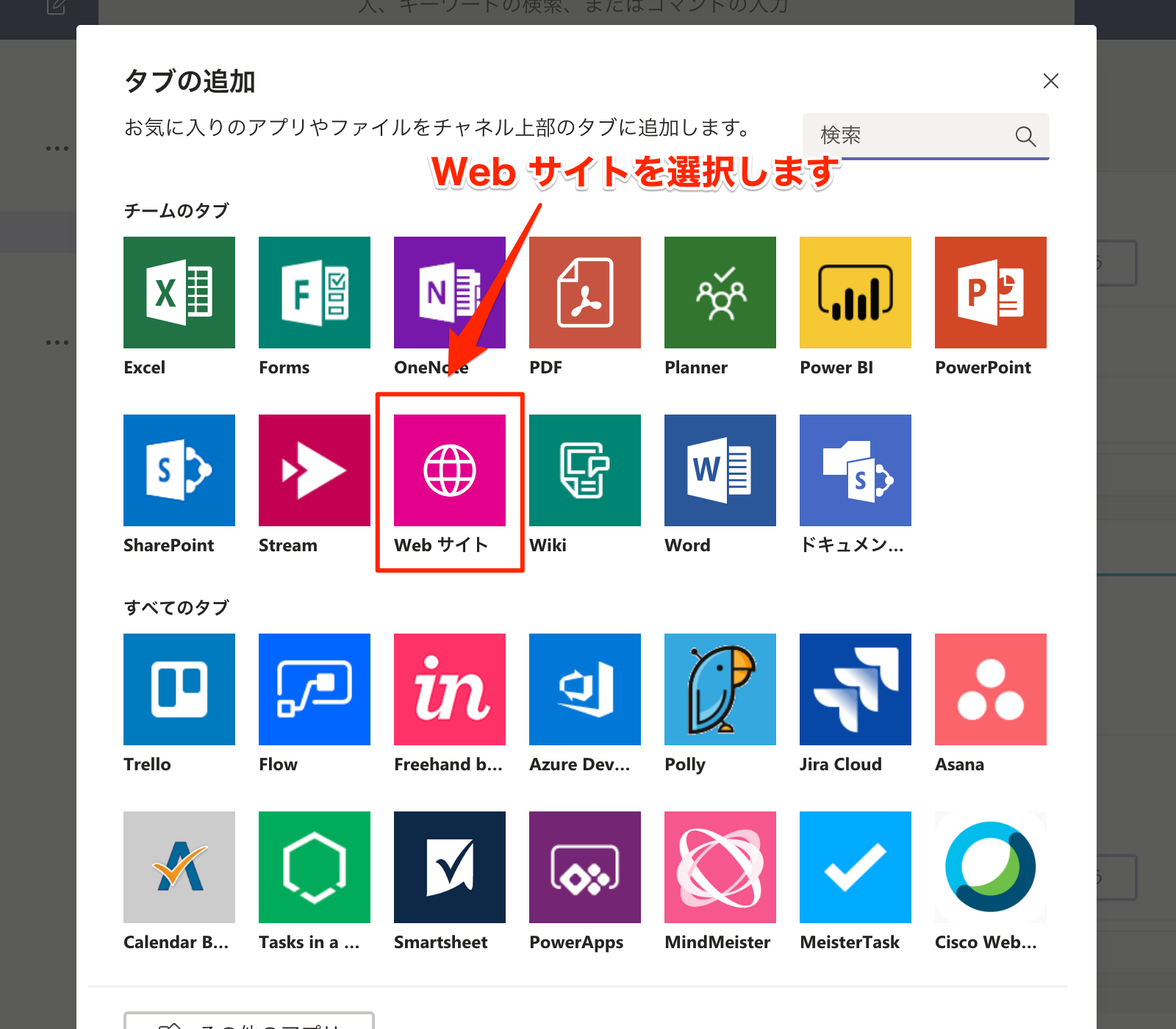Choose the Calendar BOT app tile
Viewport: 1176px width, 1029px height.
179,867
